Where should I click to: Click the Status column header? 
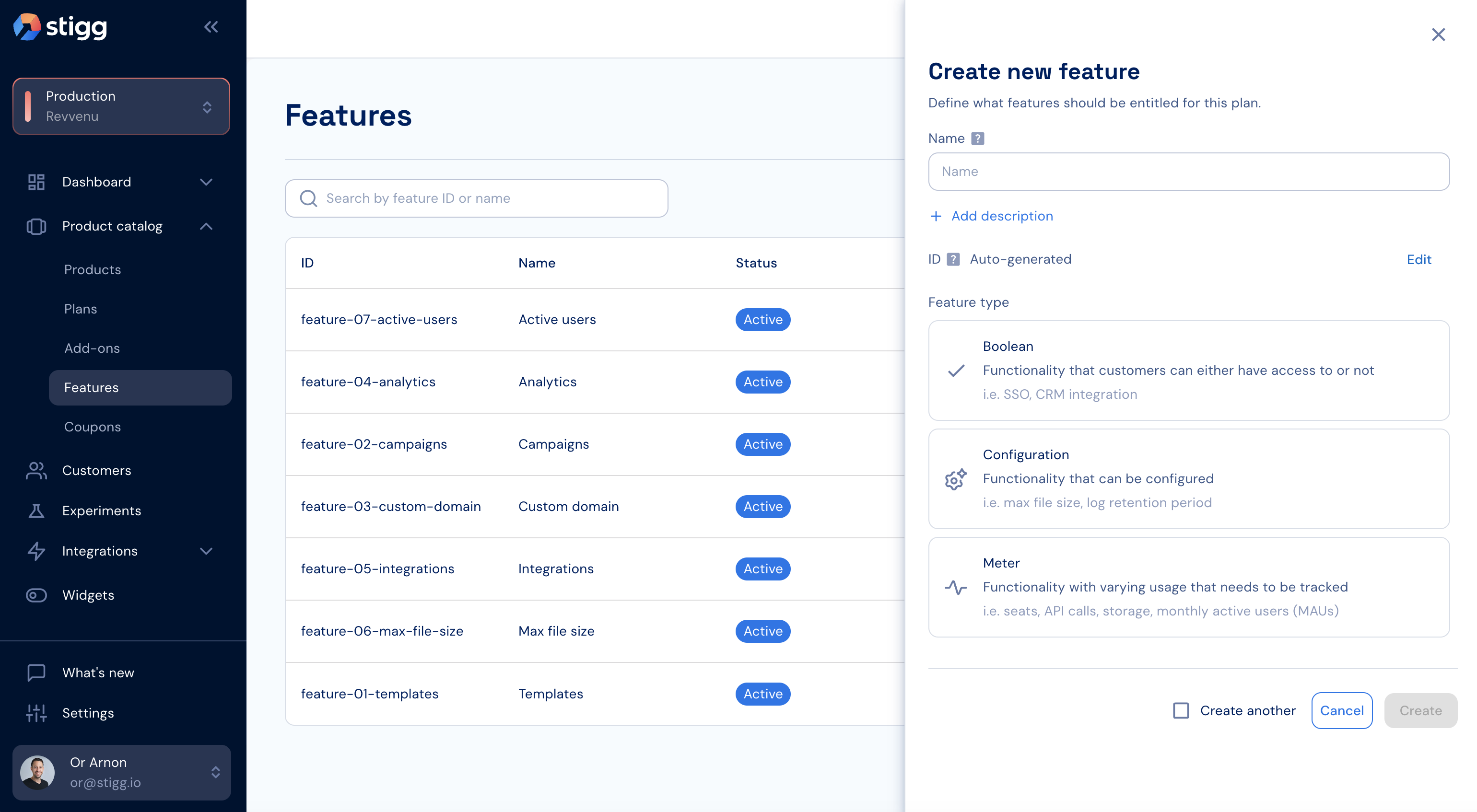756,263
